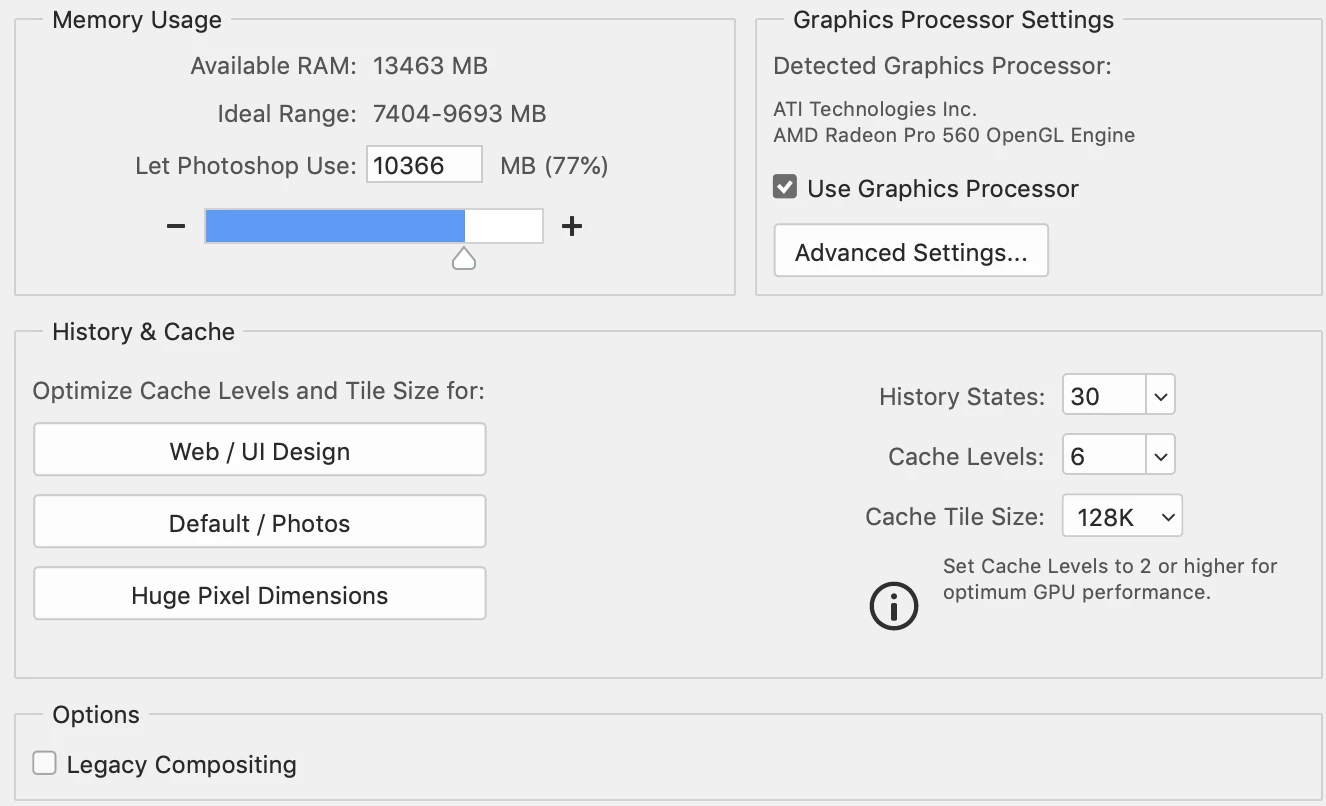This screenshot has width=1326, height=806.
Task: Click inside the Cache Levels value field
Action: pyautogui.click(x=1103, y=457)
